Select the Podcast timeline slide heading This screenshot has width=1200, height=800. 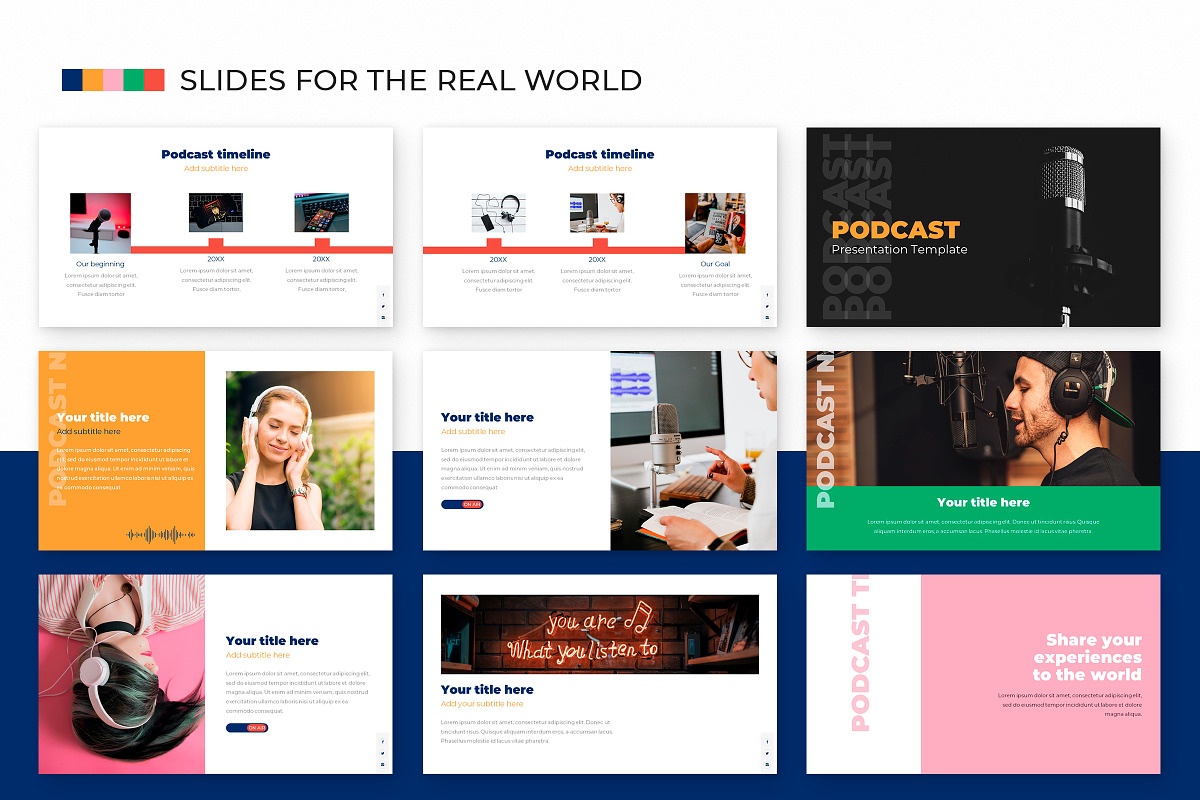coord(216,154)
